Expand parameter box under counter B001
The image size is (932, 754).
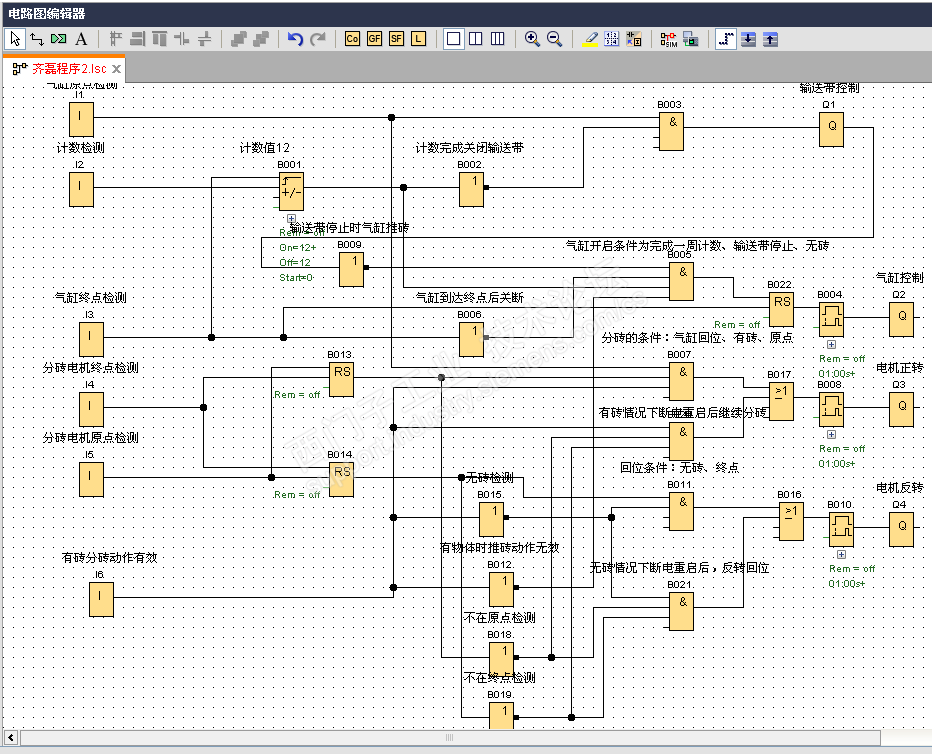pos(291,218)
